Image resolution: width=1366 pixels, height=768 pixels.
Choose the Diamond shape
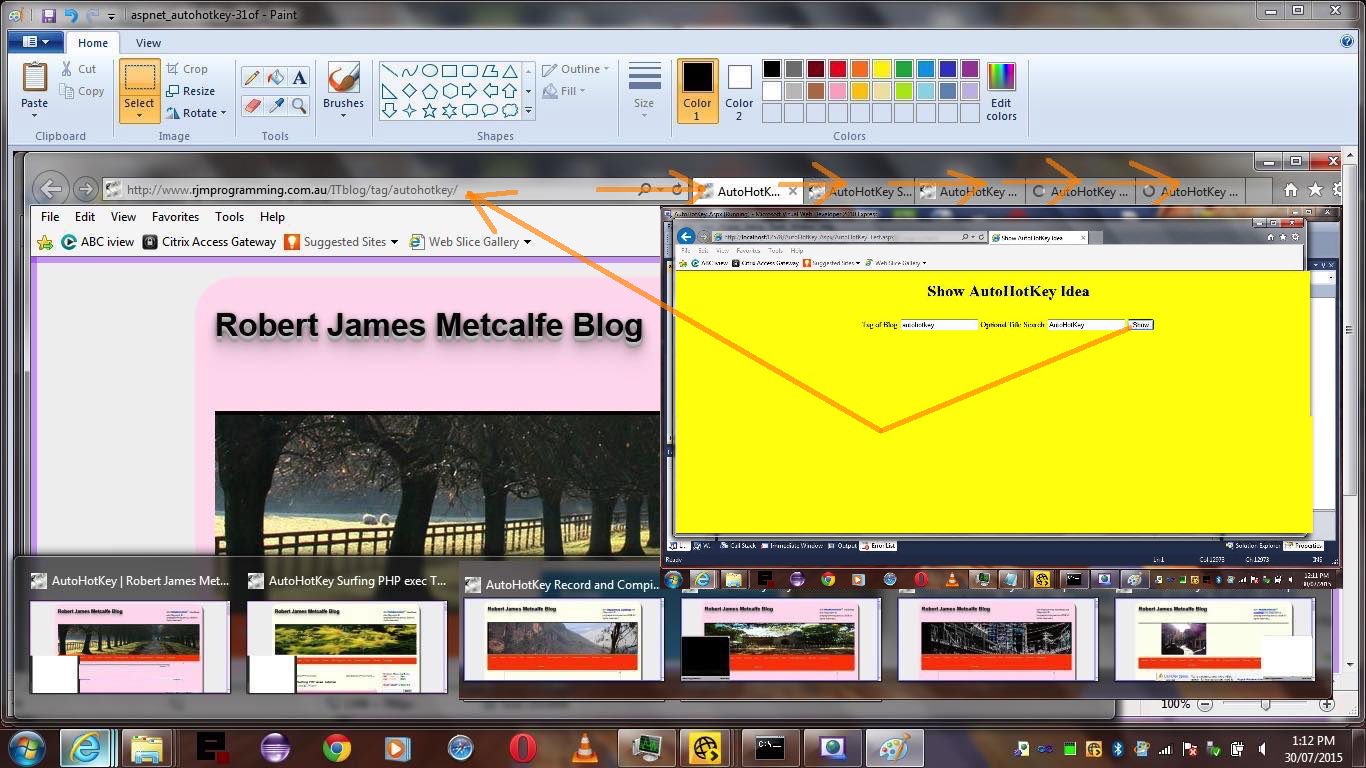click(x=410, y=91)
